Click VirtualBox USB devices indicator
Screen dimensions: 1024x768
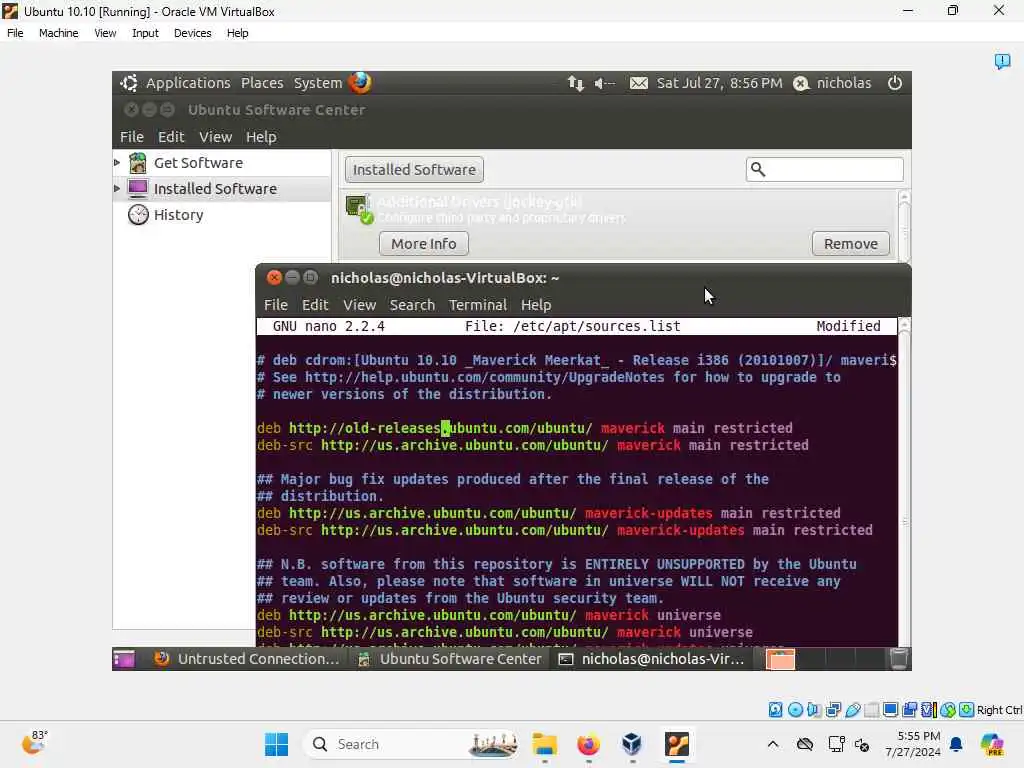pos(852,710)
